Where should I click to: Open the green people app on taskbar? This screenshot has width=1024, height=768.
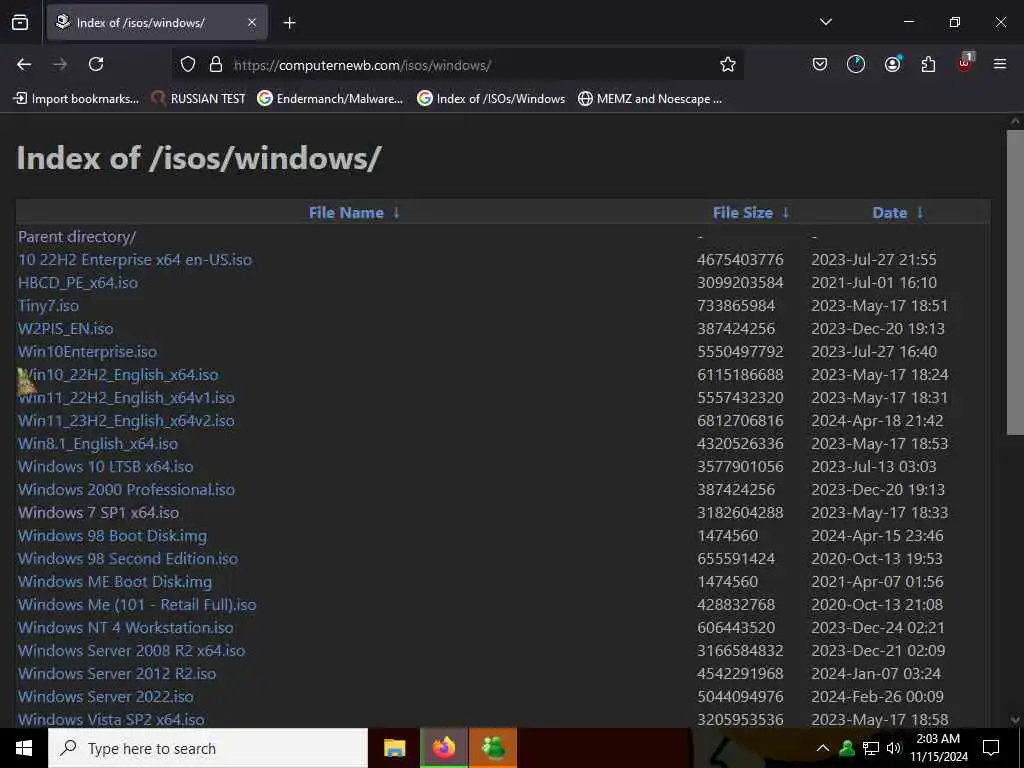click(x=493, y=748)
